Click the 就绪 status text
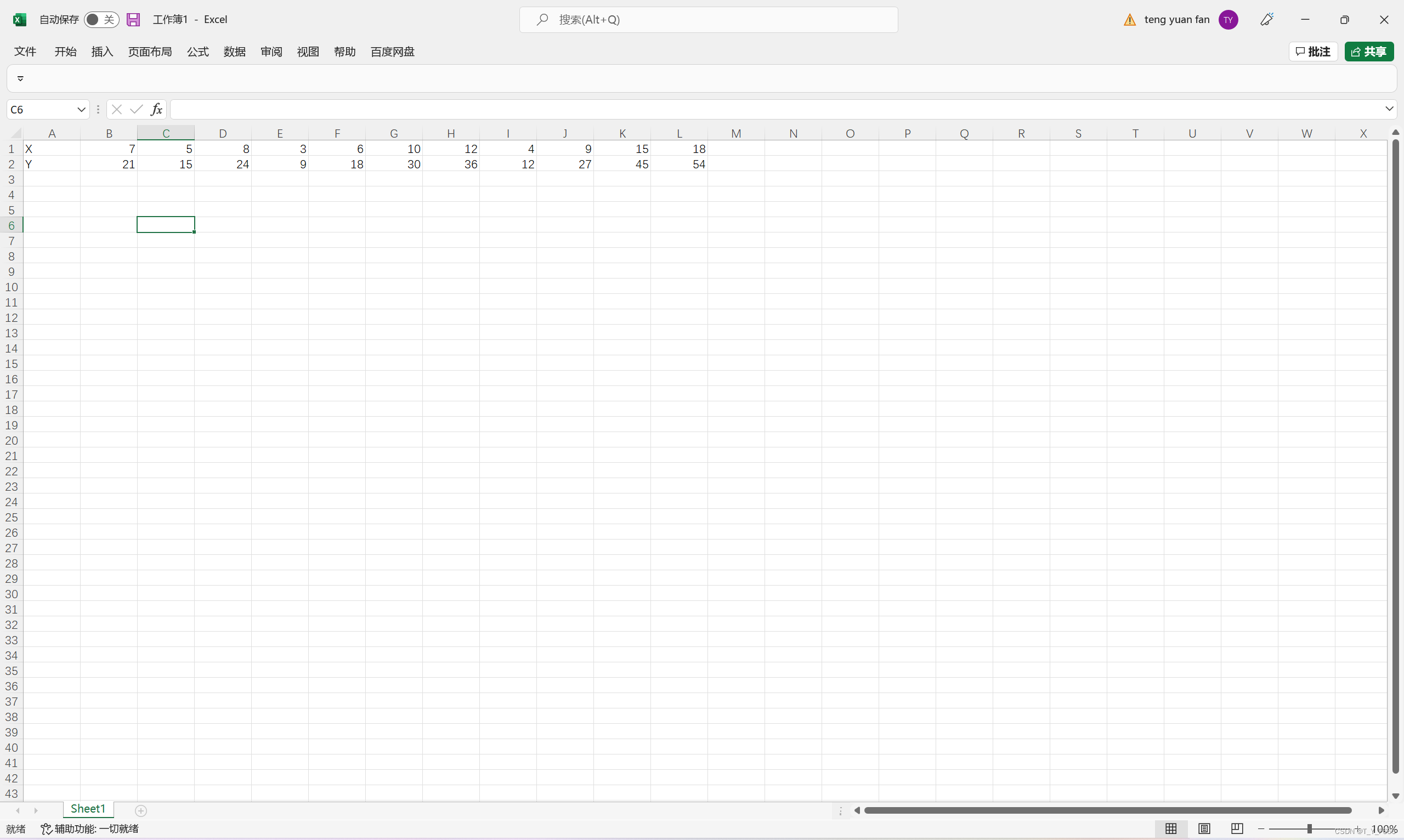 point(16,828)
